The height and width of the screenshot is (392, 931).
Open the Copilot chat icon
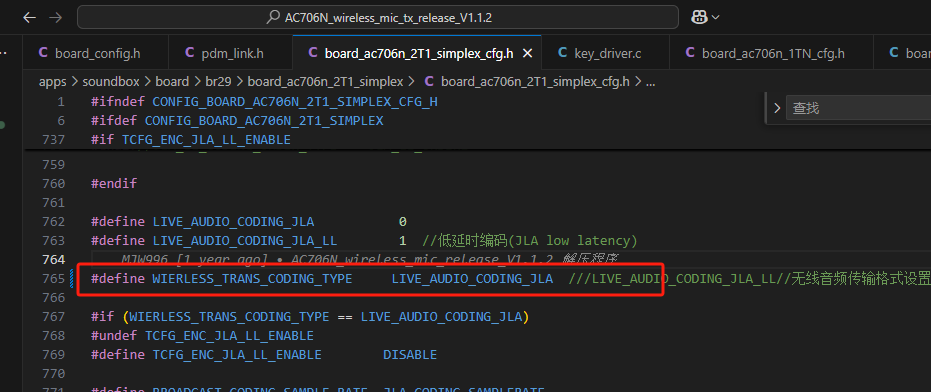(699, 18)
